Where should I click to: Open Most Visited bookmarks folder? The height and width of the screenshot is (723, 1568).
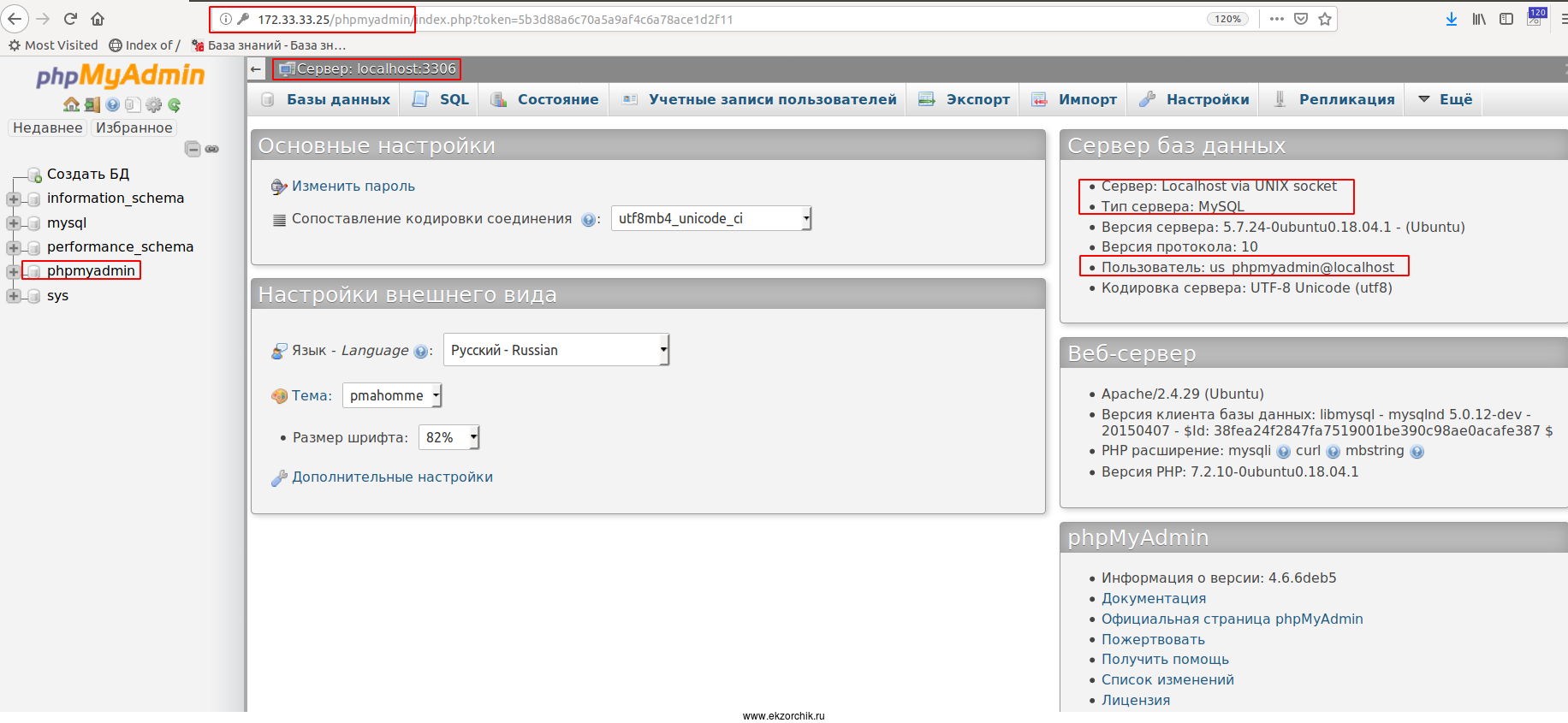tap(53, 44)
